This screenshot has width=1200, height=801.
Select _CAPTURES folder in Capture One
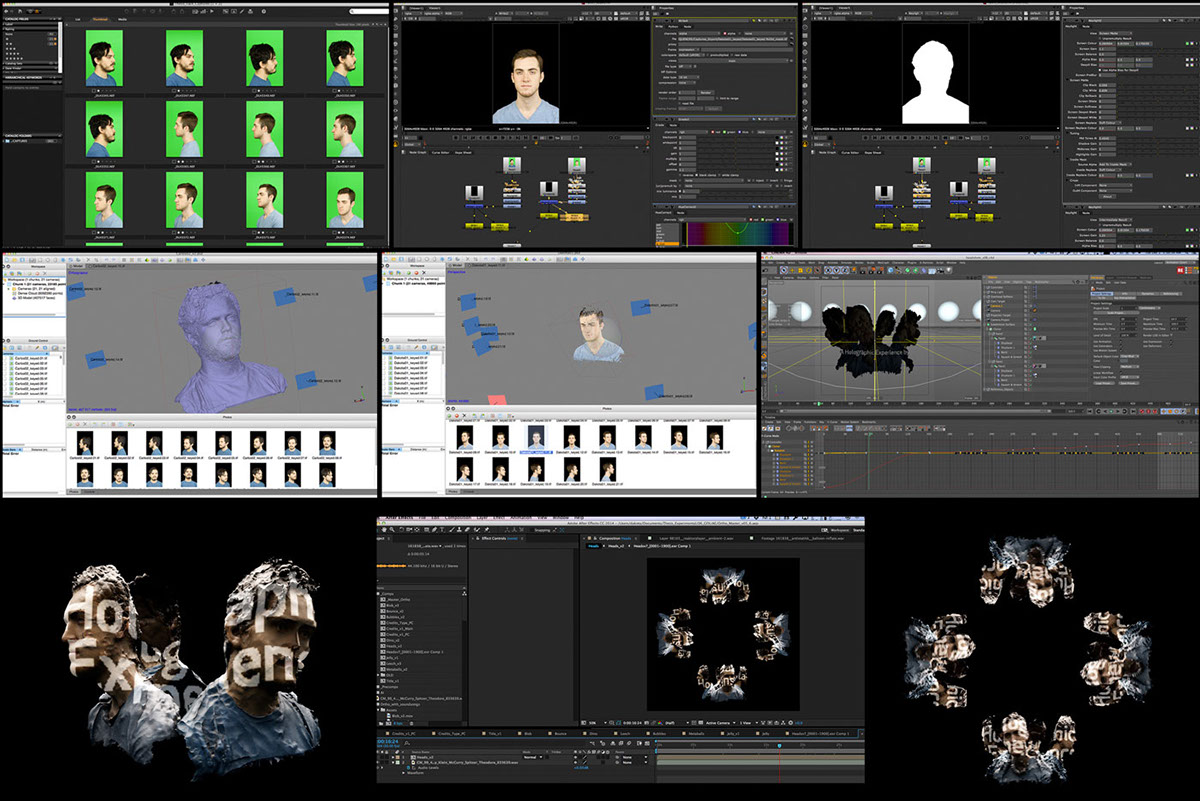click(18, 141)
